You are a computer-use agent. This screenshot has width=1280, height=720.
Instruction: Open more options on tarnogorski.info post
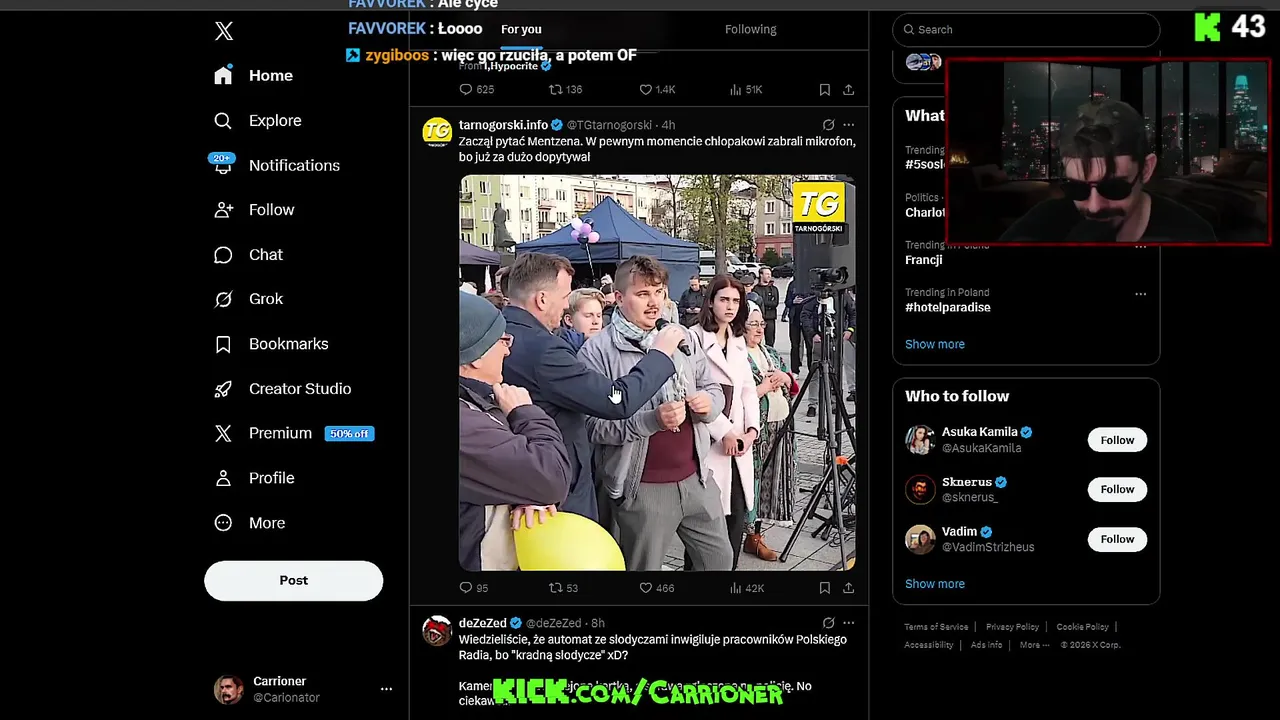click(x=848, y=125)
